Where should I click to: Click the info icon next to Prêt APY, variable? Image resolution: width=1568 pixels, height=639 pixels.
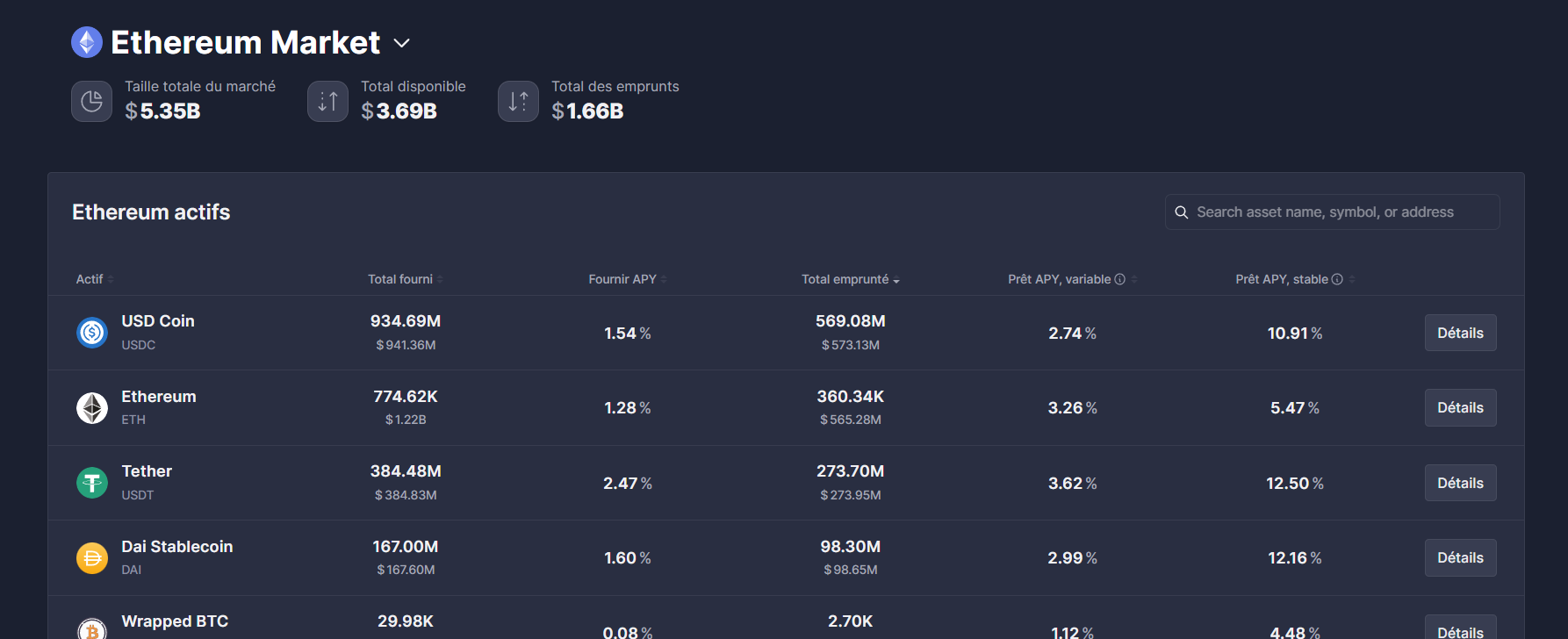[x=1119, y=279]
